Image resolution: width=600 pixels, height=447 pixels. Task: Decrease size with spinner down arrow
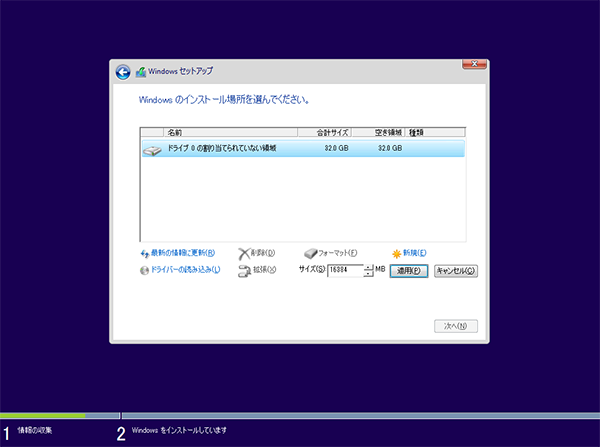click(x=368, y=273)
